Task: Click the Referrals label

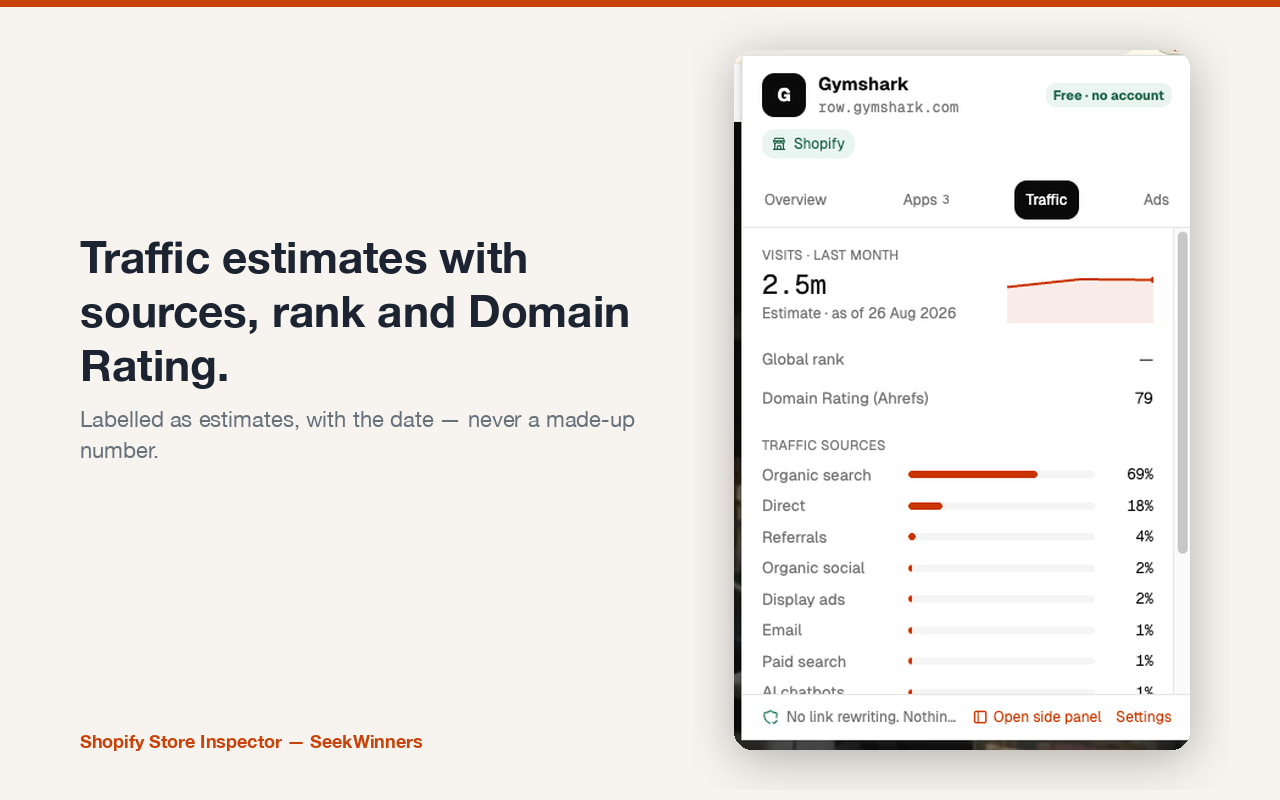Action: 794,538
